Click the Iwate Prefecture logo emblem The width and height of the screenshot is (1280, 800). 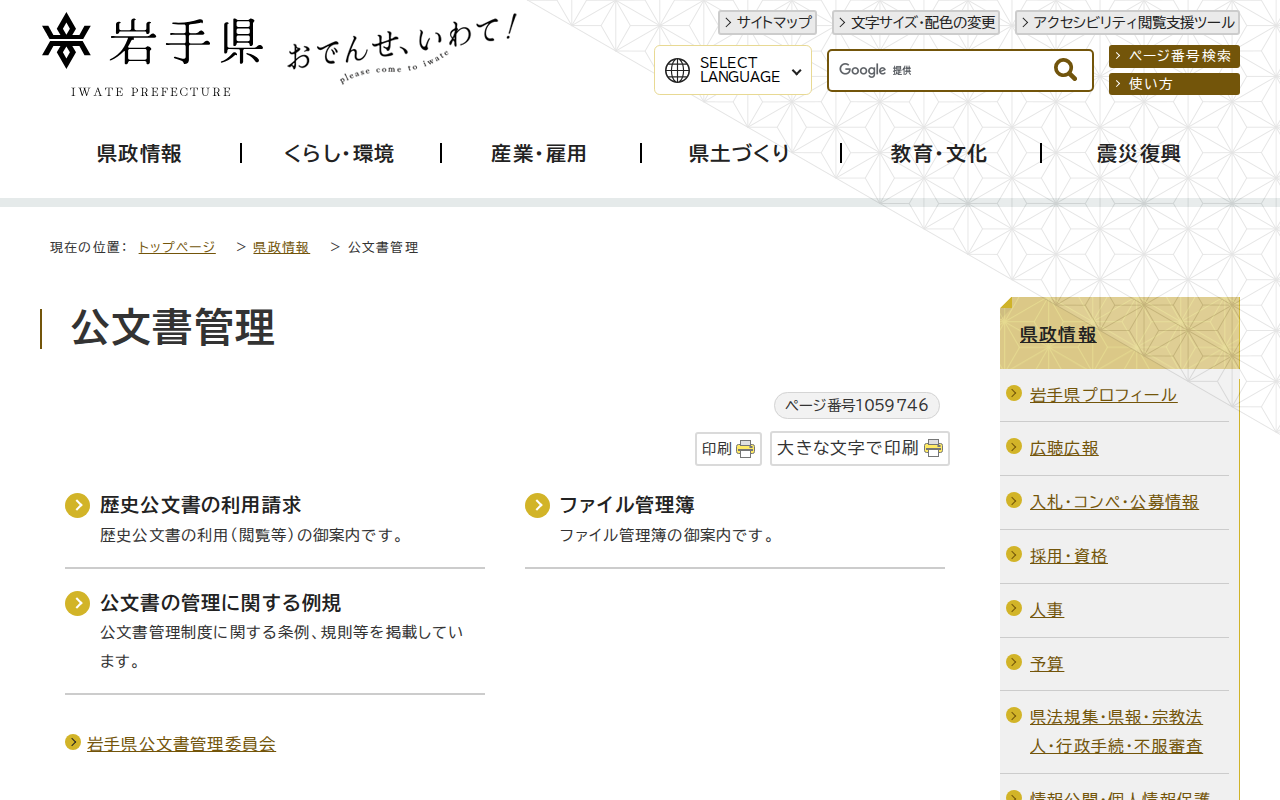click(67, 41)
